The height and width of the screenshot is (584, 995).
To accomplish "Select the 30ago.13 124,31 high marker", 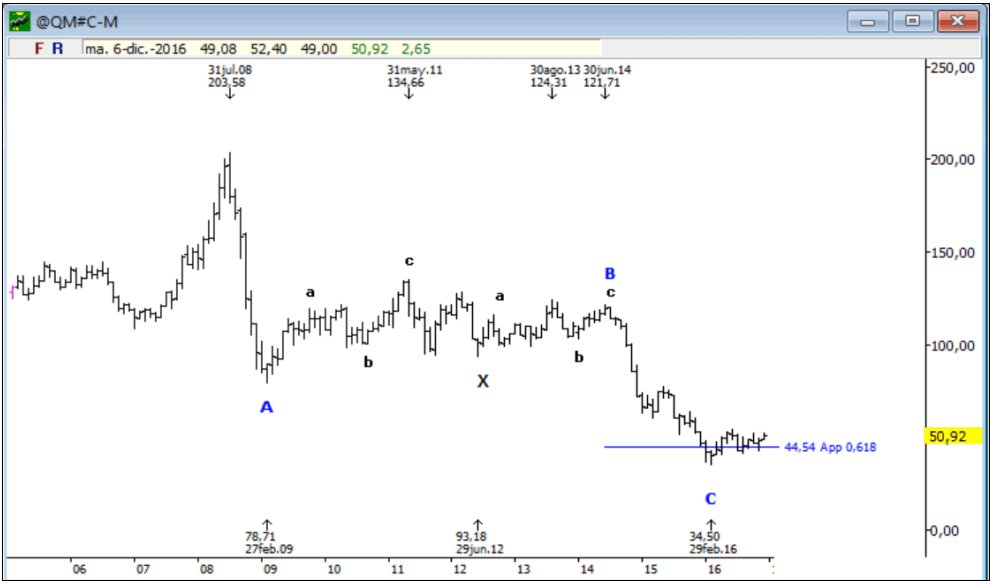I will (555, 81).
